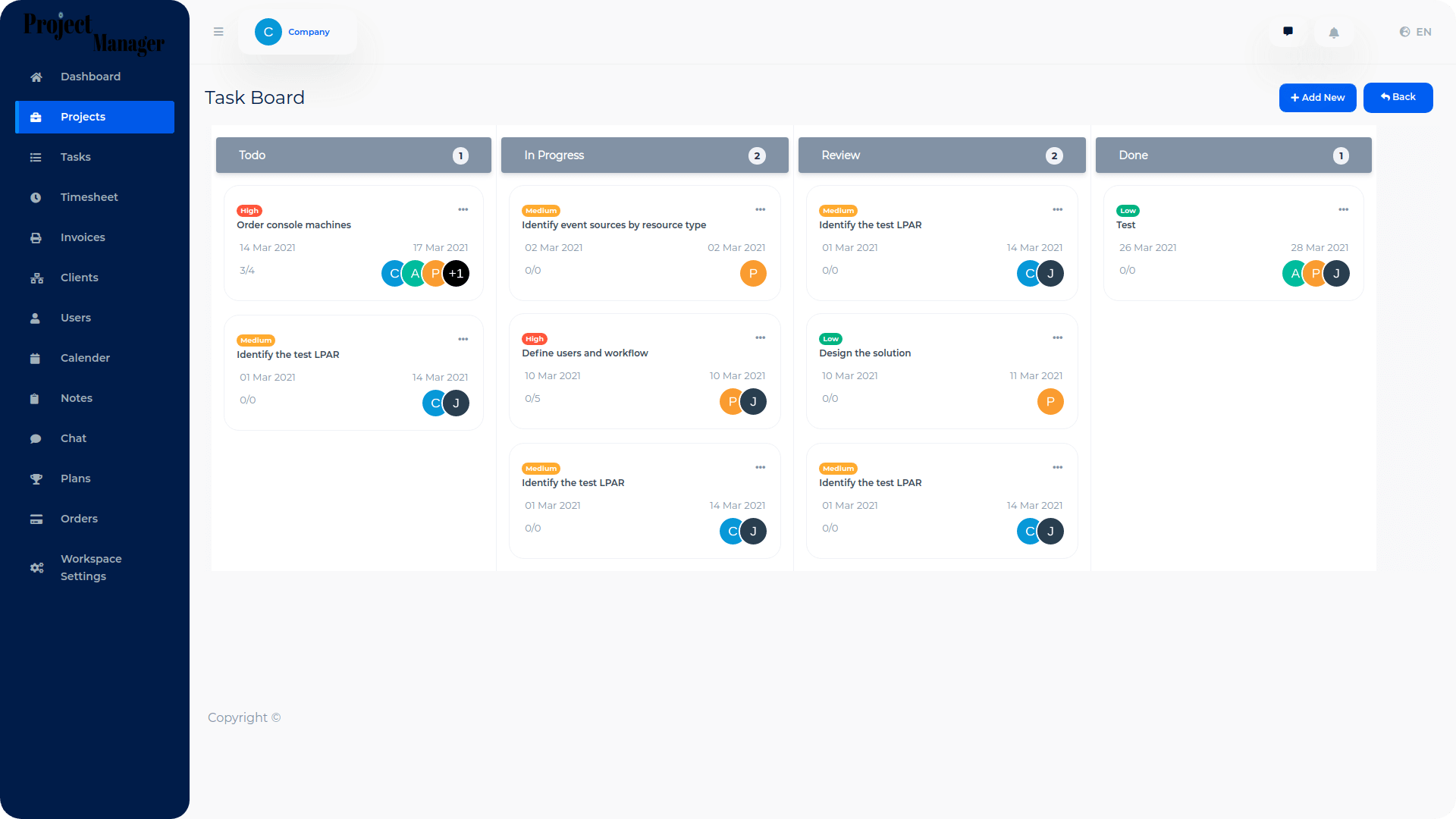The width and height of the screenshot is (1456, 819).
Task: Open the chat messages icon in header
Action: (x=1288, y=32)
